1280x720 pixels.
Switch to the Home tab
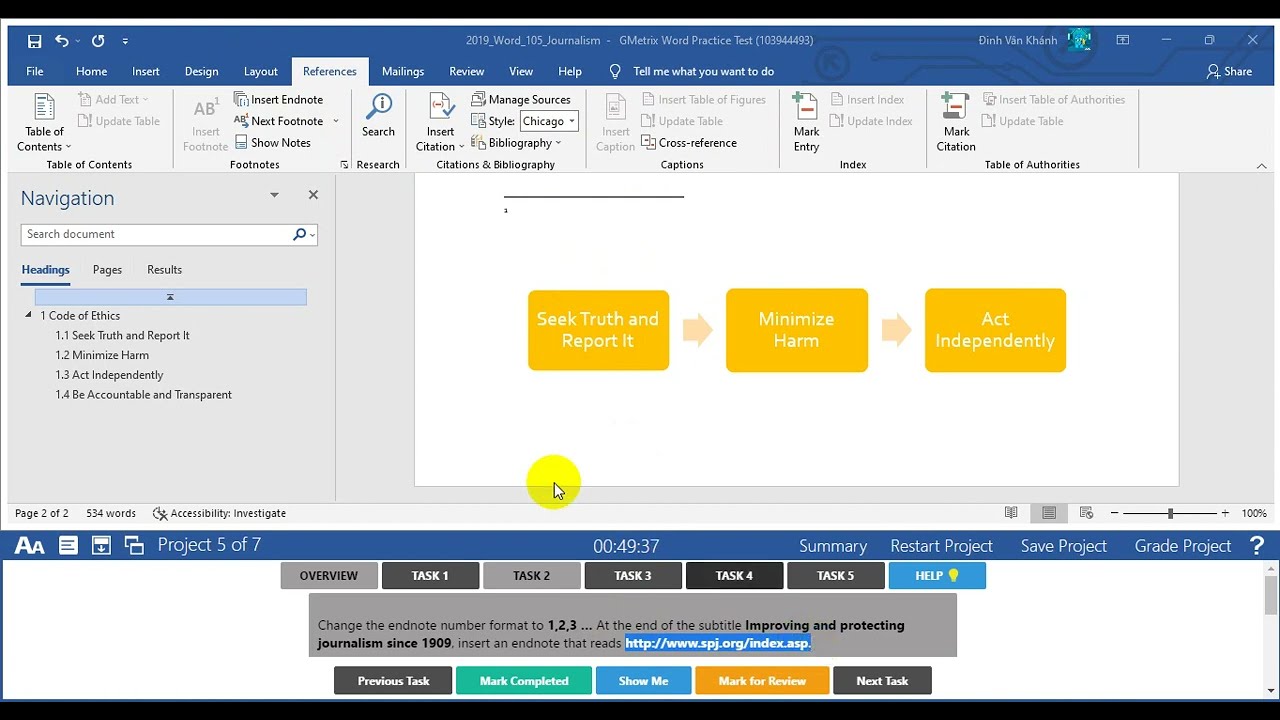91,71
